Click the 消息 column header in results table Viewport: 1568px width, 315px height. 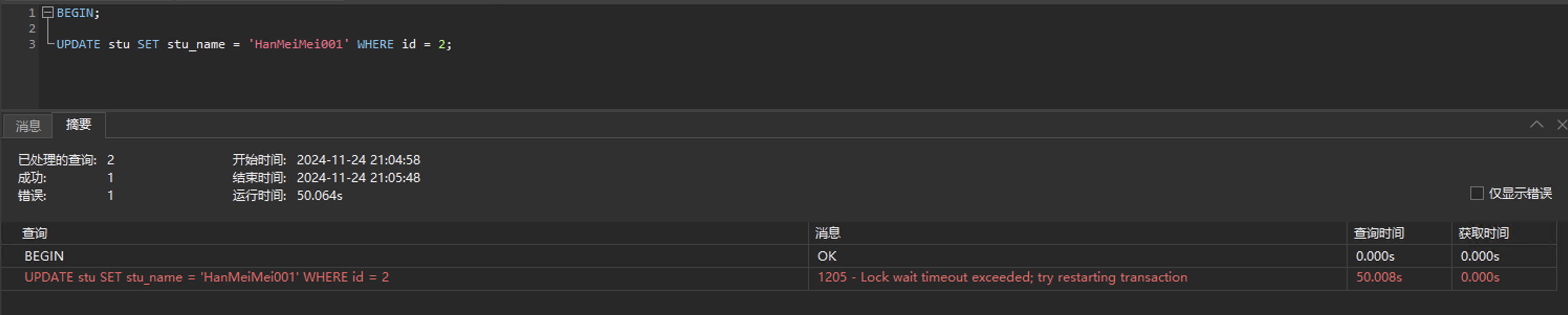click(x=828, y=233)
